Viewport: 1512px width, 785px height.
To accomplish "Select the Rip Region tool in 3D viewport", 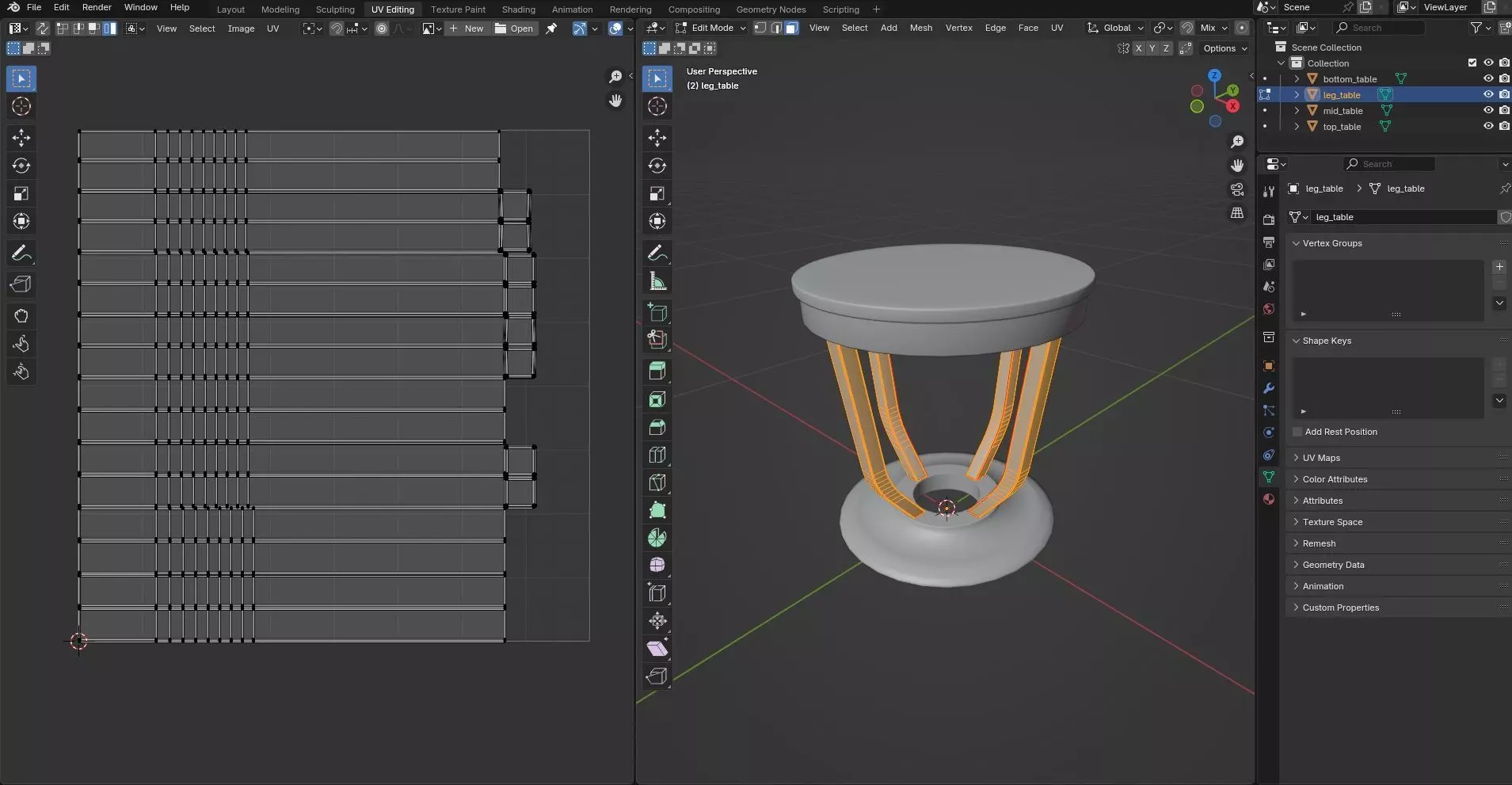I will click(657, 676).
